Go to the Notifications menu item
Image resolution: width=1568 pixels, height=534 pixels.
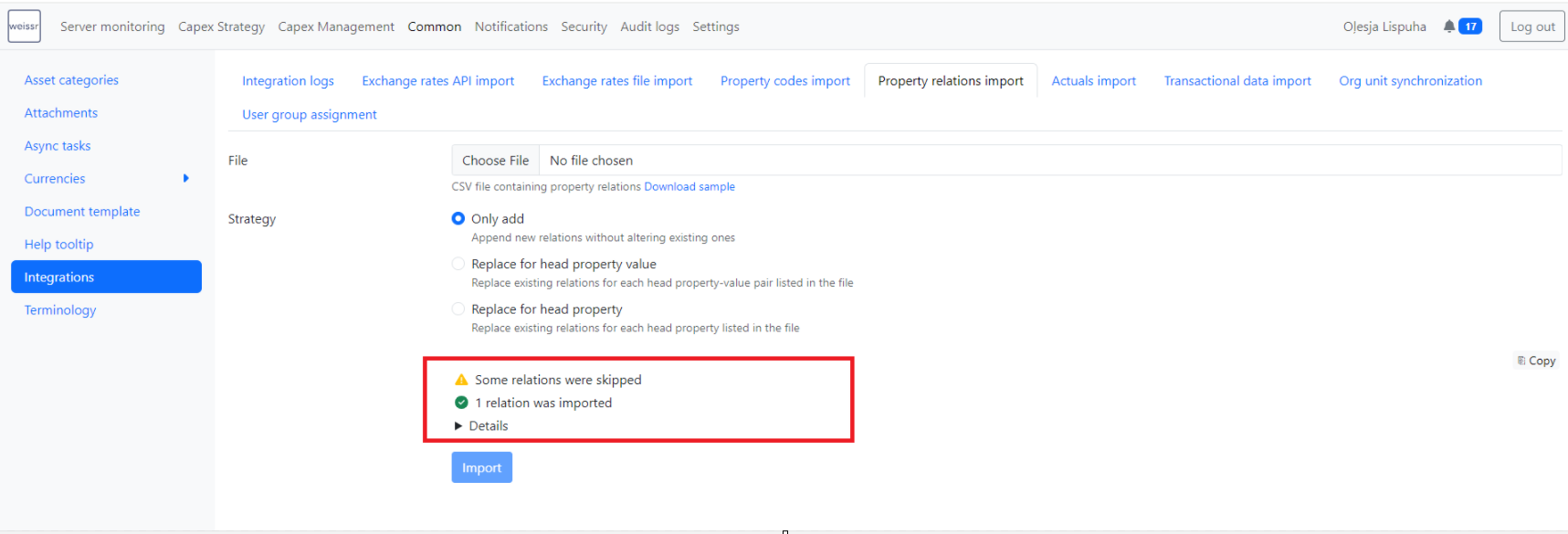coord(511,26)
